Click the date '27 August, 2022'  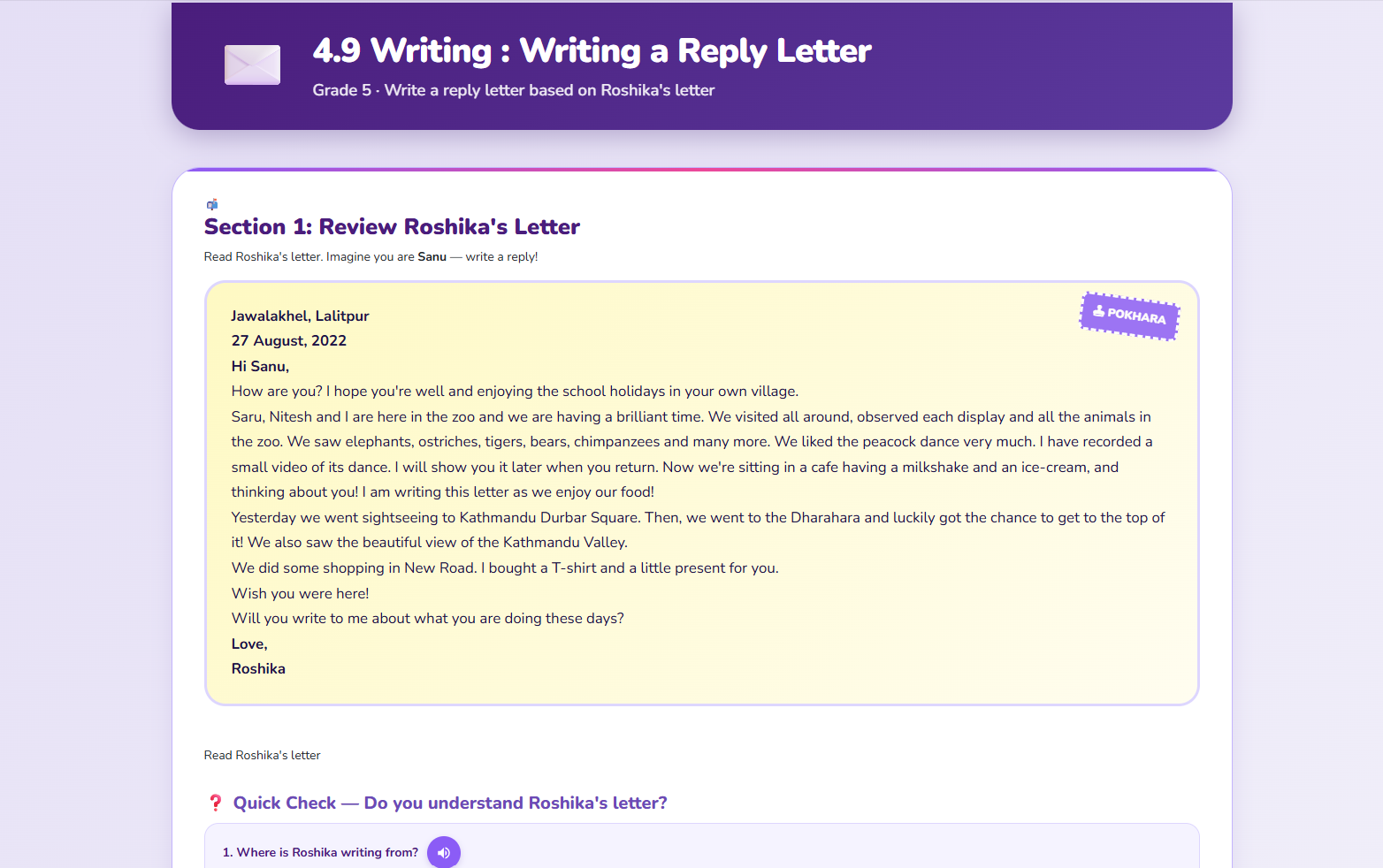(x=288, y=340)
